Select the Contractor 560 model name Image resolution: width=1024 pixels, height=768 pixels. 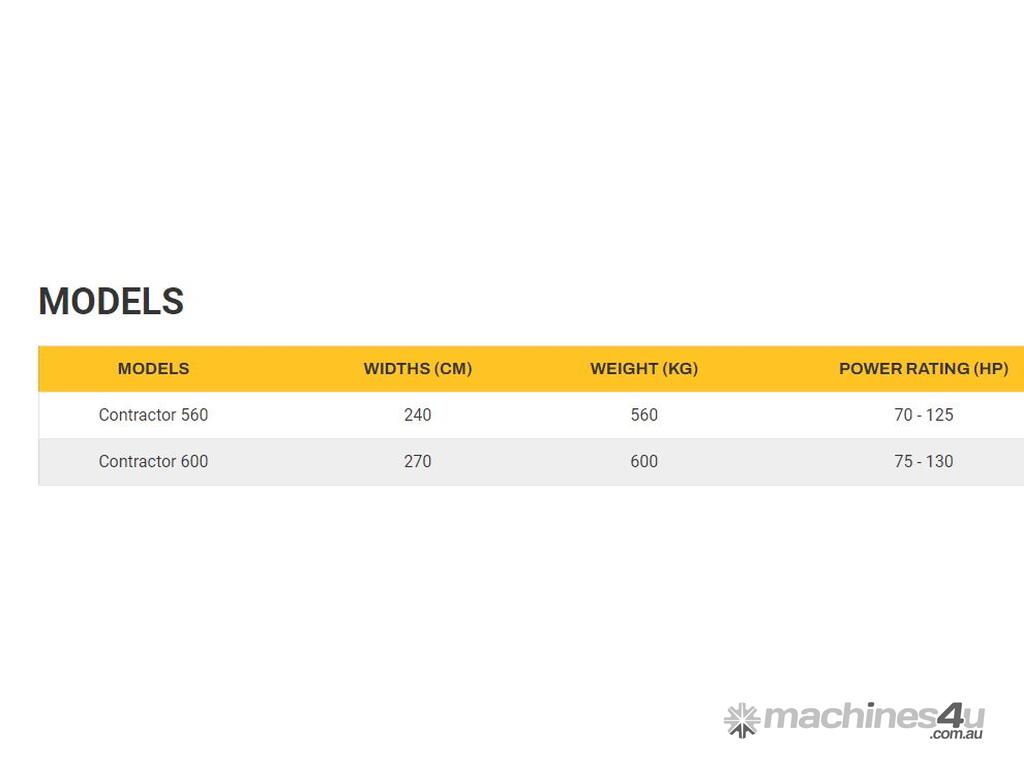(x=153, y=415)
